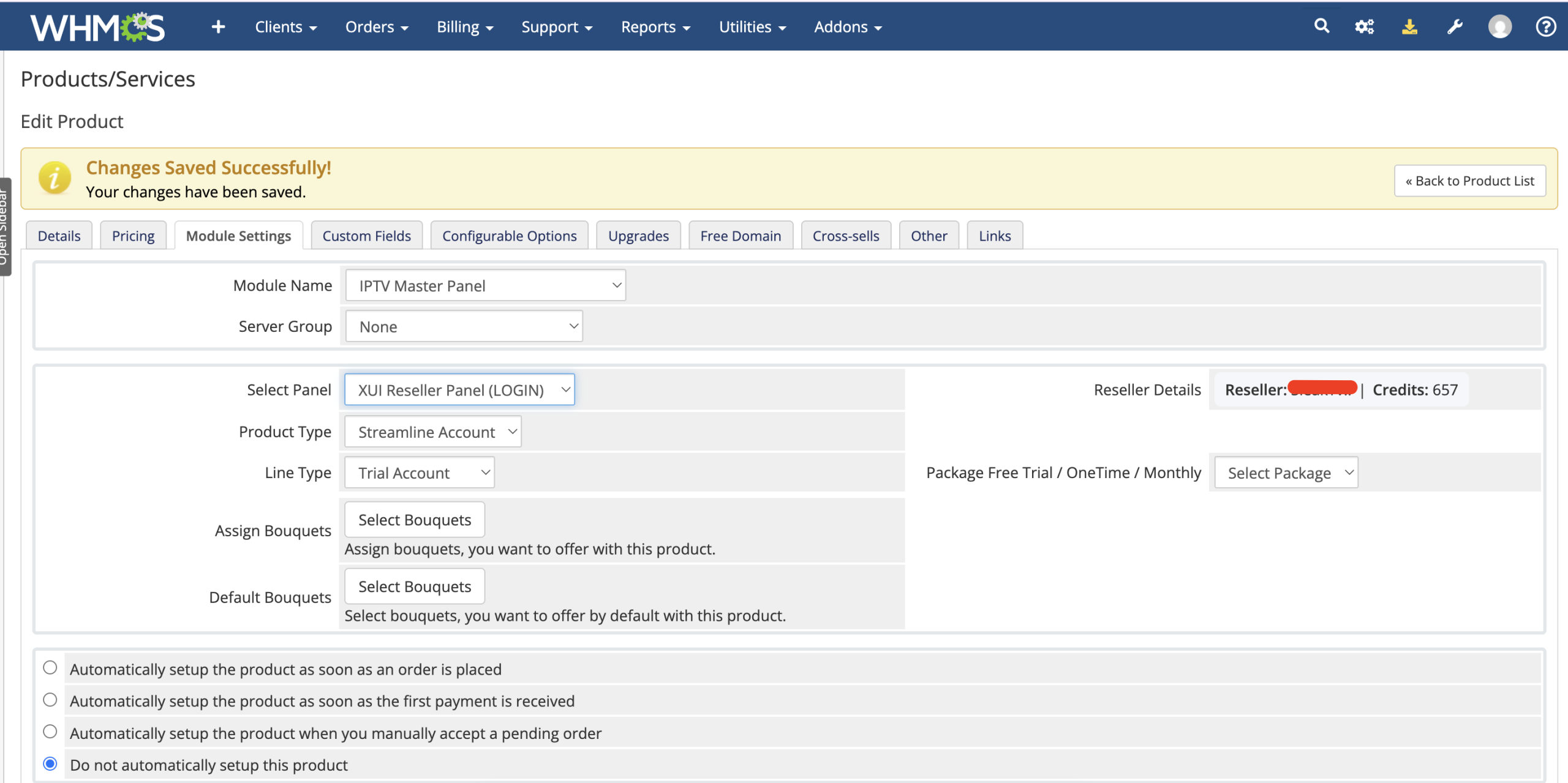Open the Select Package dropdown

(x=1286, y=473)
